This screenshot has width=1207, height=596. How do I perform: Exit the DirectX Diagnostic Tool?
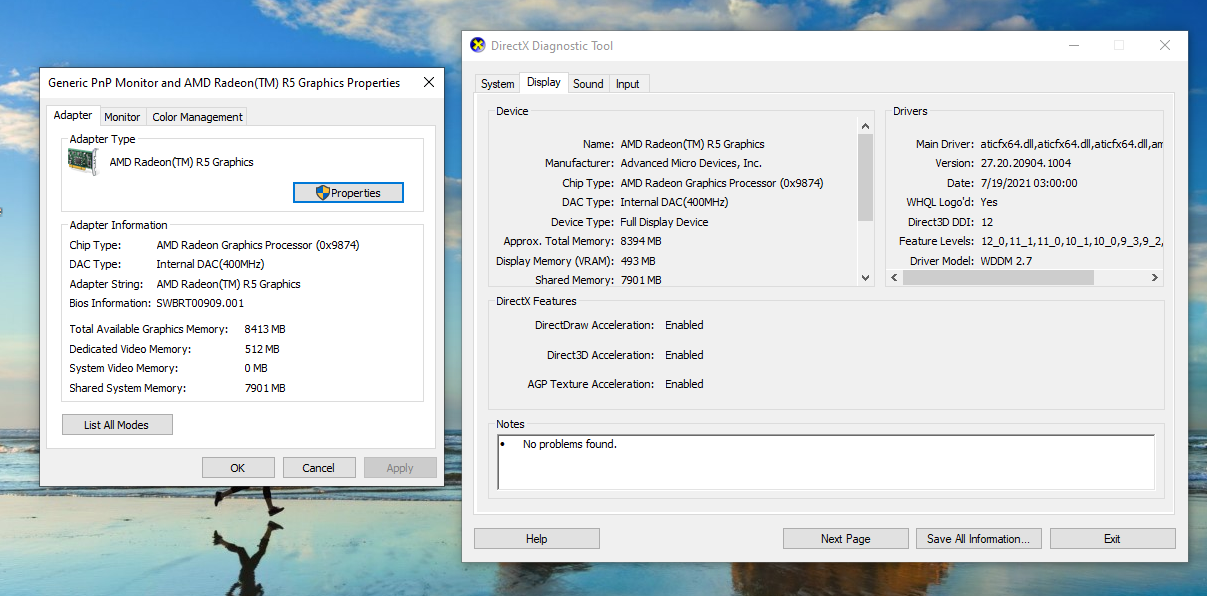click(x=1112, y=539)
